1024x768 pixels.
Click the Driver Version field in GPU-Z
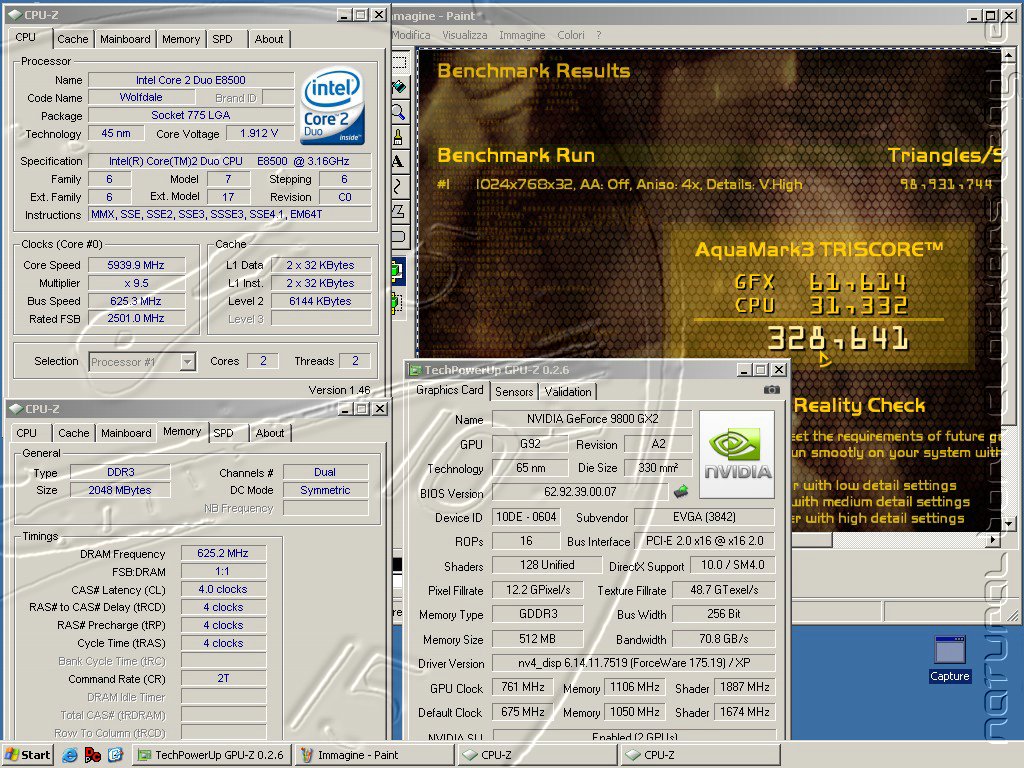[x=633, y=663]
